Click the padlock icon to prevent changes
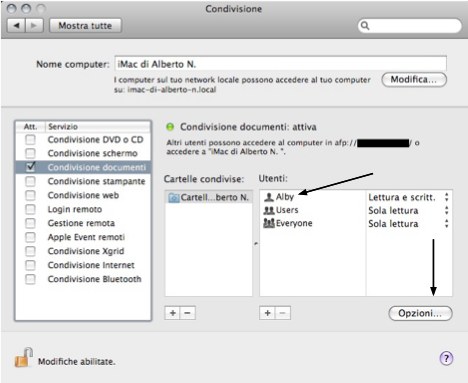The width and height of the screenshot is (468, 383). (x=23, y=357)
